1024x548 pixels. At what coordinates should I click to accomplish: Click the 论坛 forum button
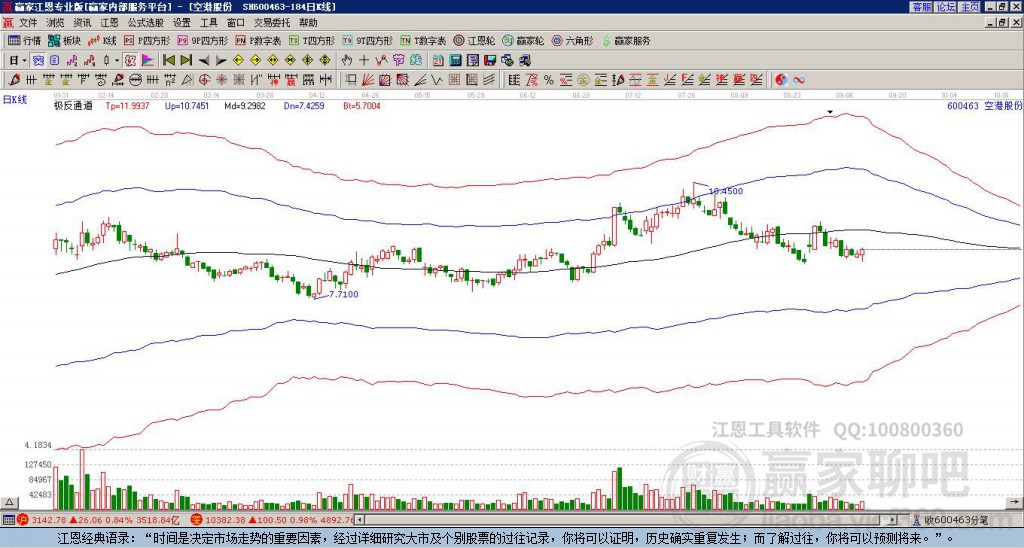[945, 7]
